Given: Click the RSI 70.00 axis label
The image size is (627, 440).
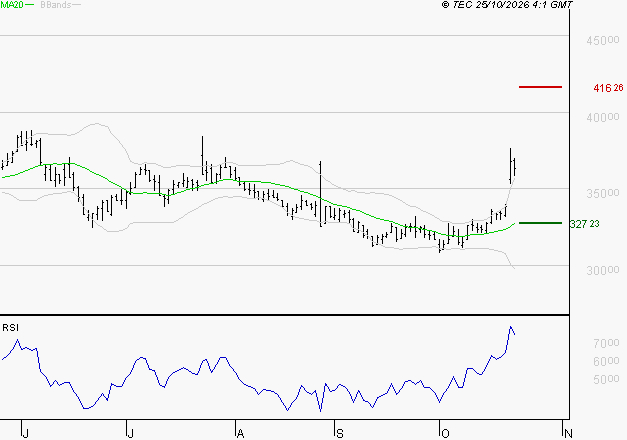Looking at the screenshot, I should (x=606, y=343).
